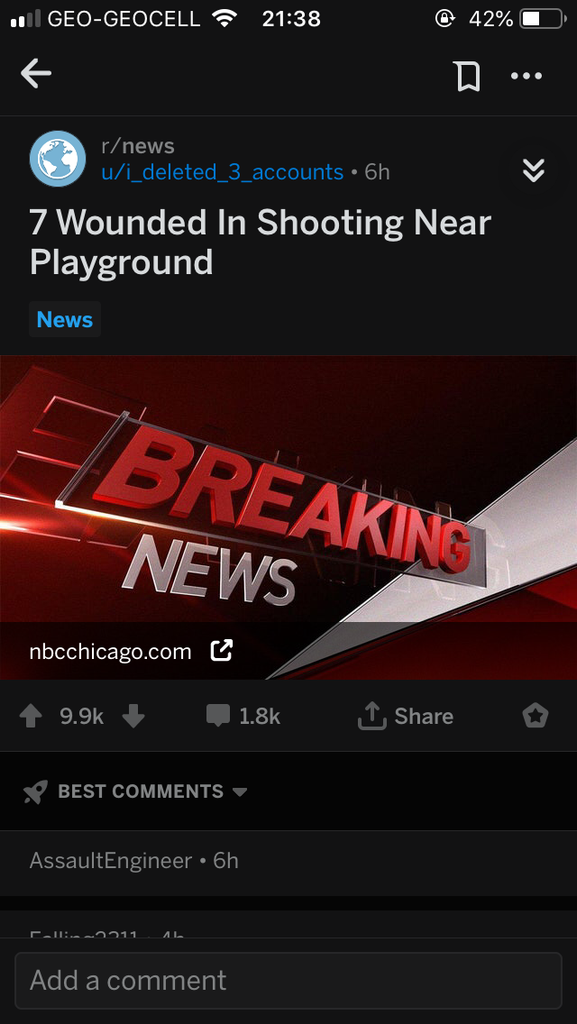Viewport: 577px width, 1024px height.
Task: Tap the back arrow icon
Action: (36, 74)
